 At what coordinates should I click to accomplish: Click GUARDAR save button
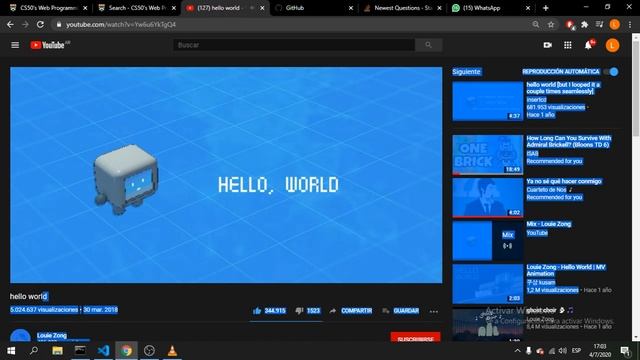pyautogui.click(x=401, y=311)
